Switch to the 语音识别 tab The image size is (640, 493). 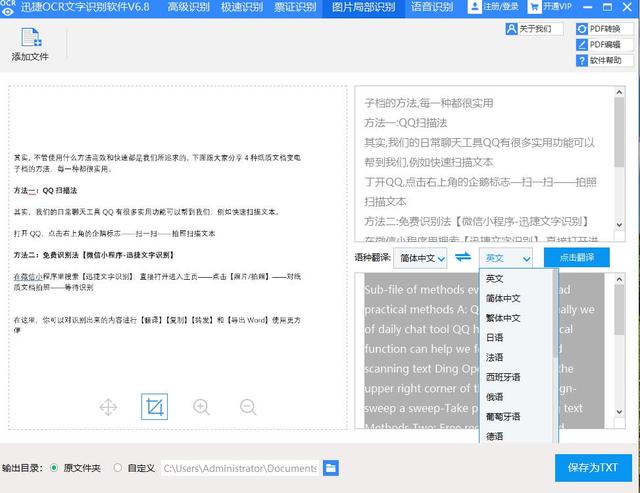coord(432,7)
